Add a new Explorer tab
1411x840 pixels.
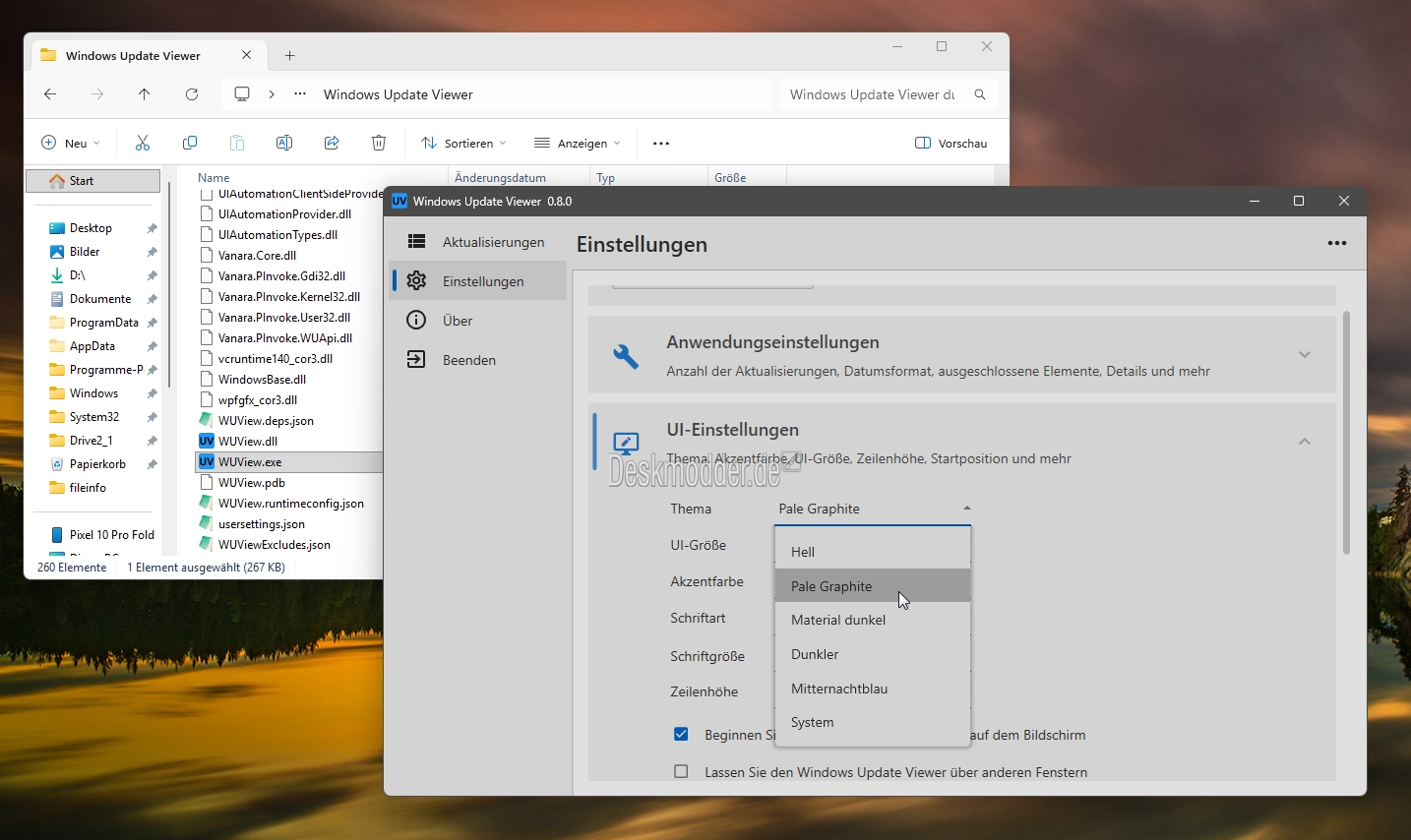pos(289,56)
